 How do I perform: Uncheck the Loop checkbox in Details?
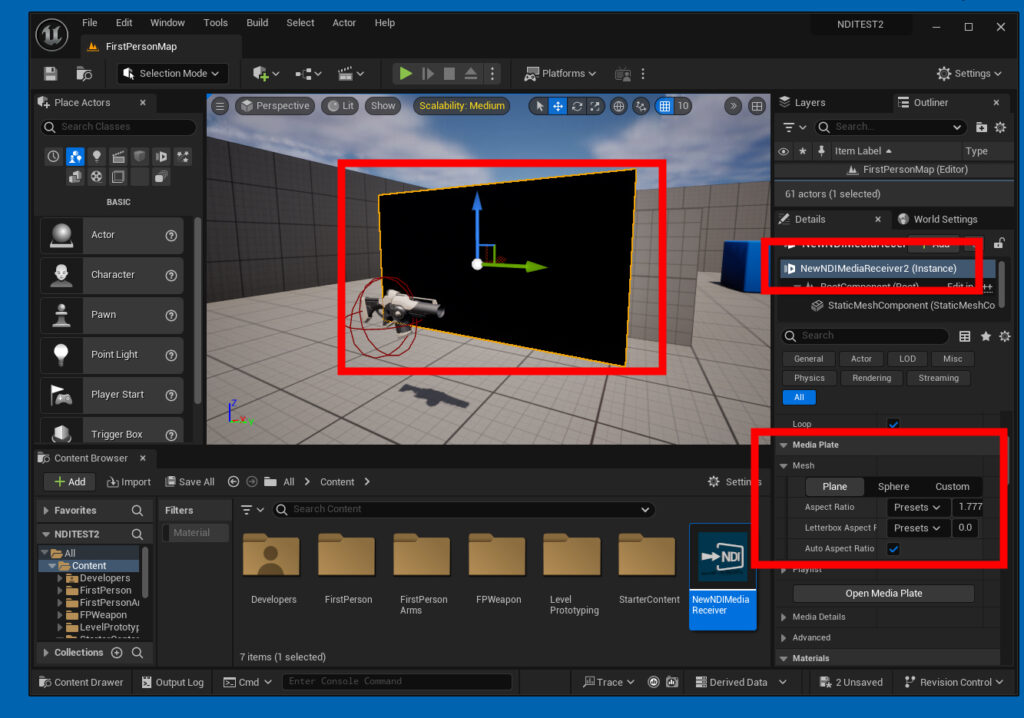click(893, 423)
